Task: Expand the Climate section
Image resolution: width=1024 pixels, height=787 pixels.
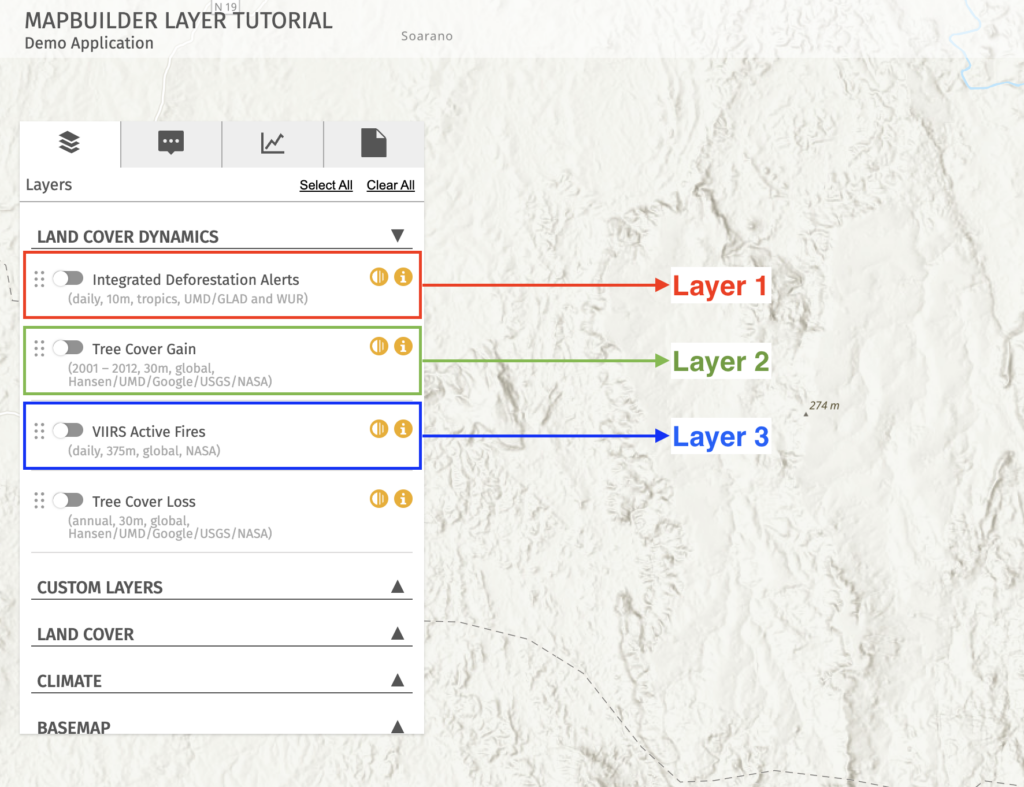Action: [398, 679]
